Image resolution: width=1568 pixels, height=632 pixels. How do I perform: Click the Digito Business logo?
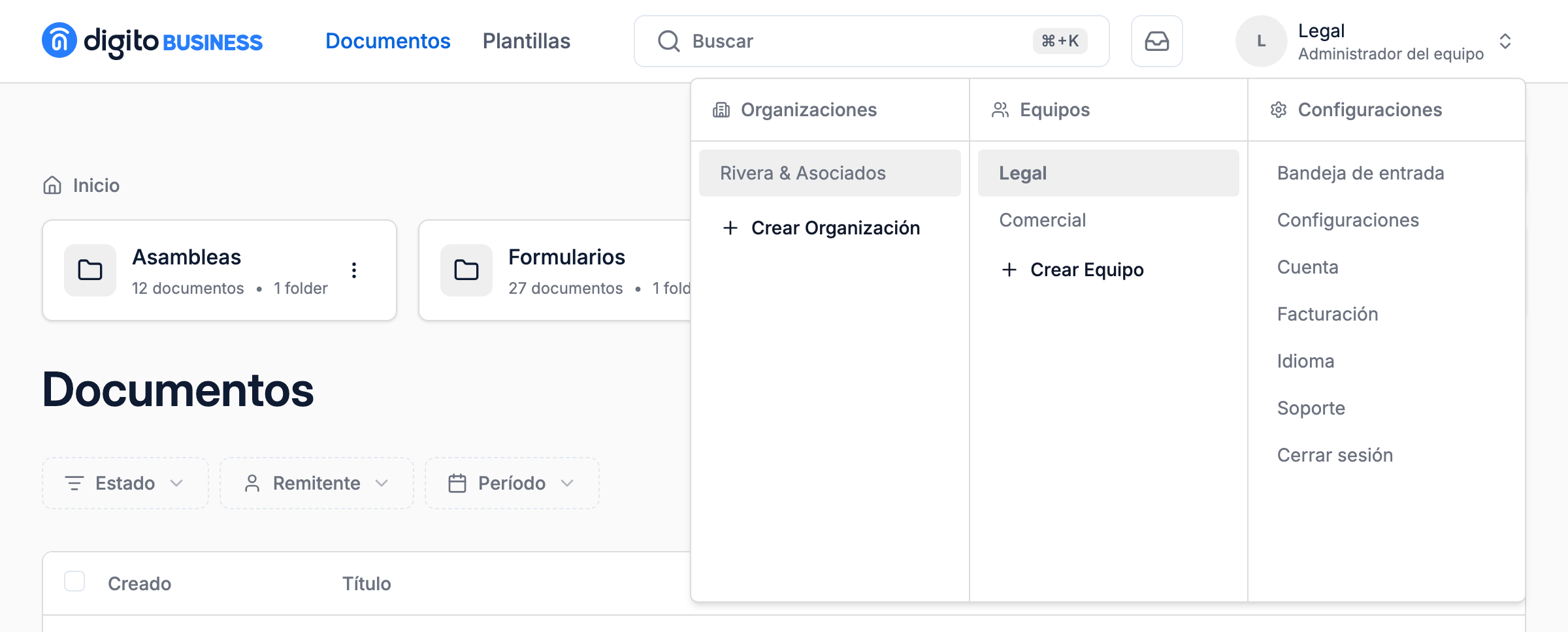pos(152,41)
